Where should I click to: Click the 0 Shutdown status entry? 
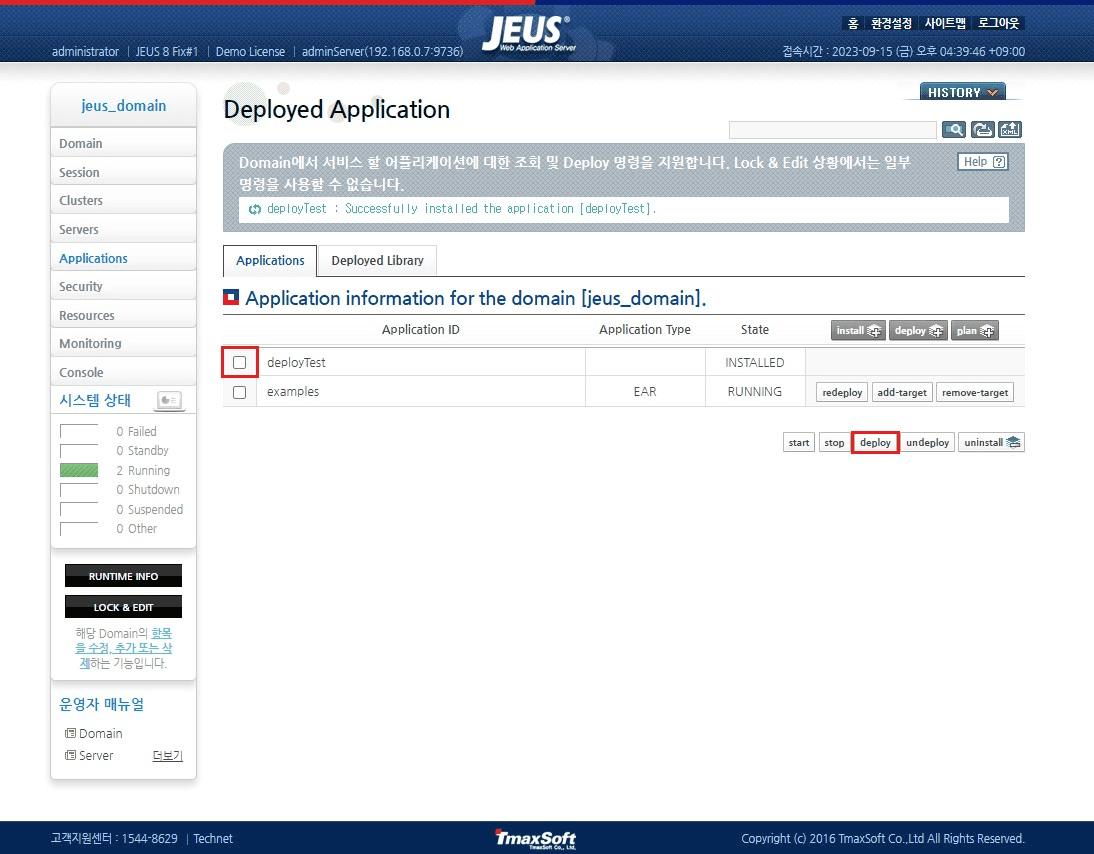(148, 490)
